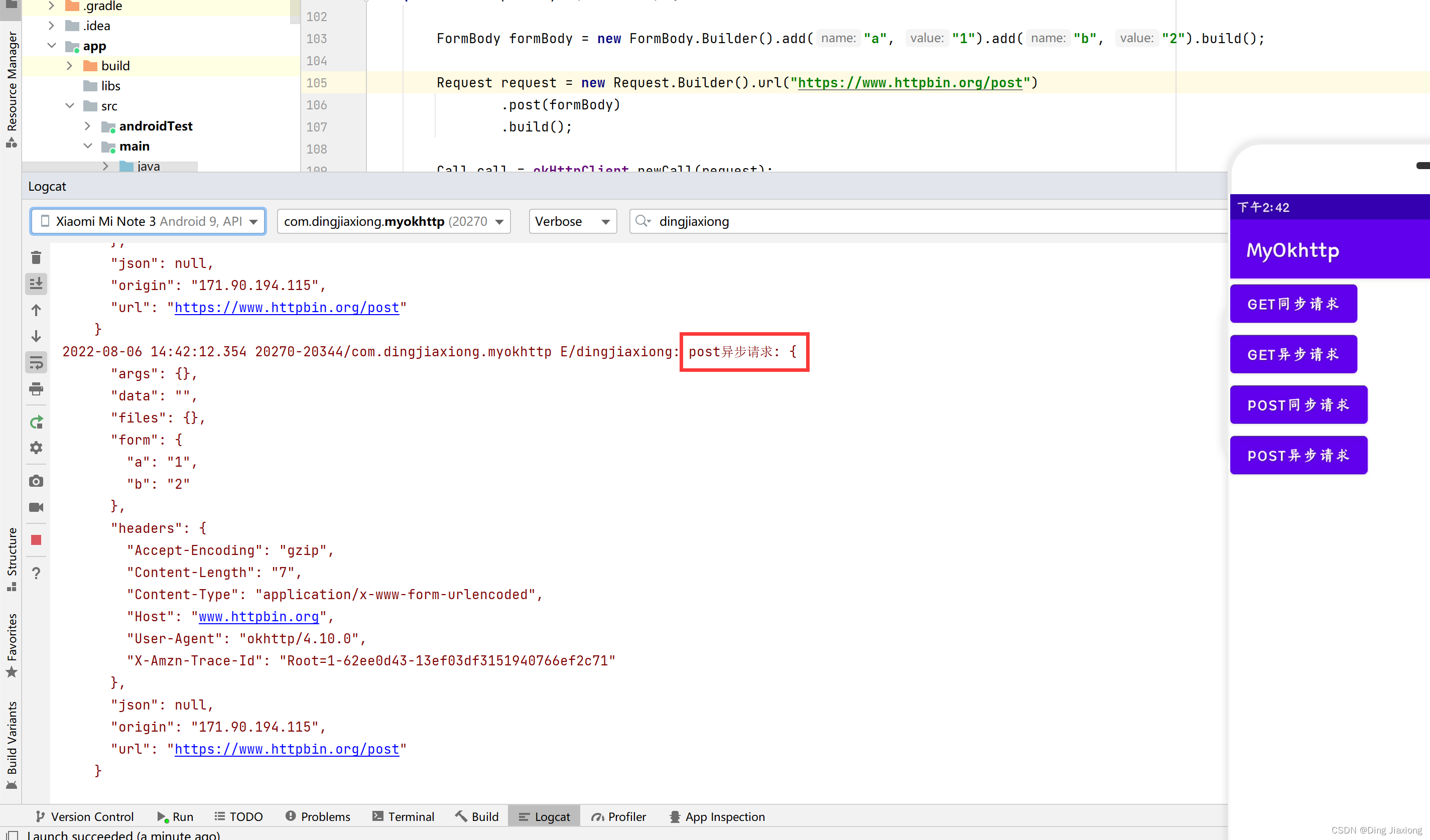Click the .post(formBody) code line
The width and height of the screenshot is (1430, 840).
[561, 105]
